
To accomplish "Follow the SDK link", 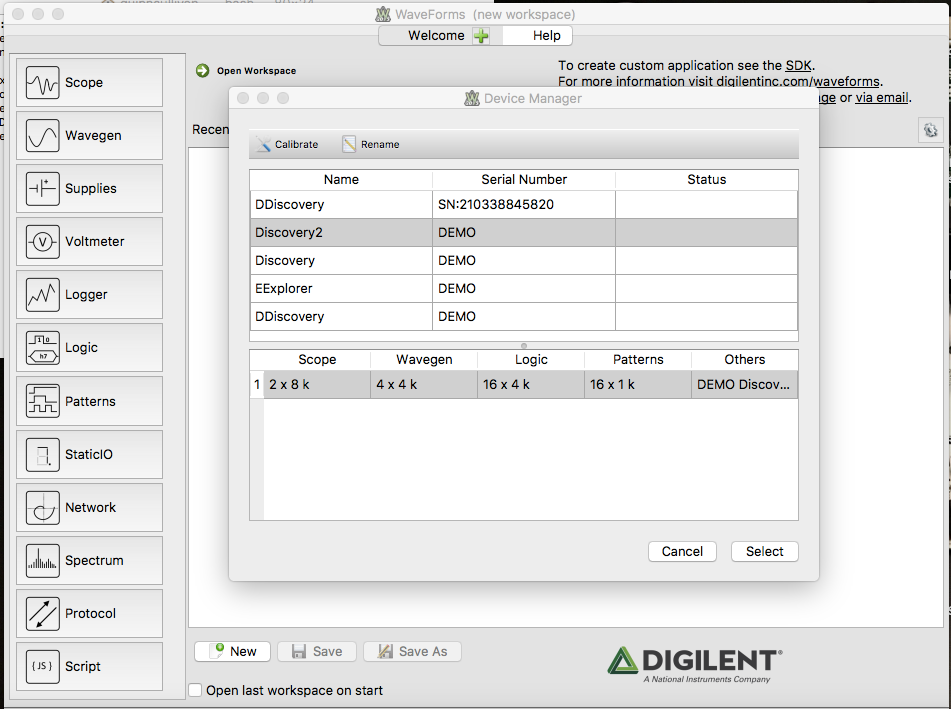I will click(798, 65).
